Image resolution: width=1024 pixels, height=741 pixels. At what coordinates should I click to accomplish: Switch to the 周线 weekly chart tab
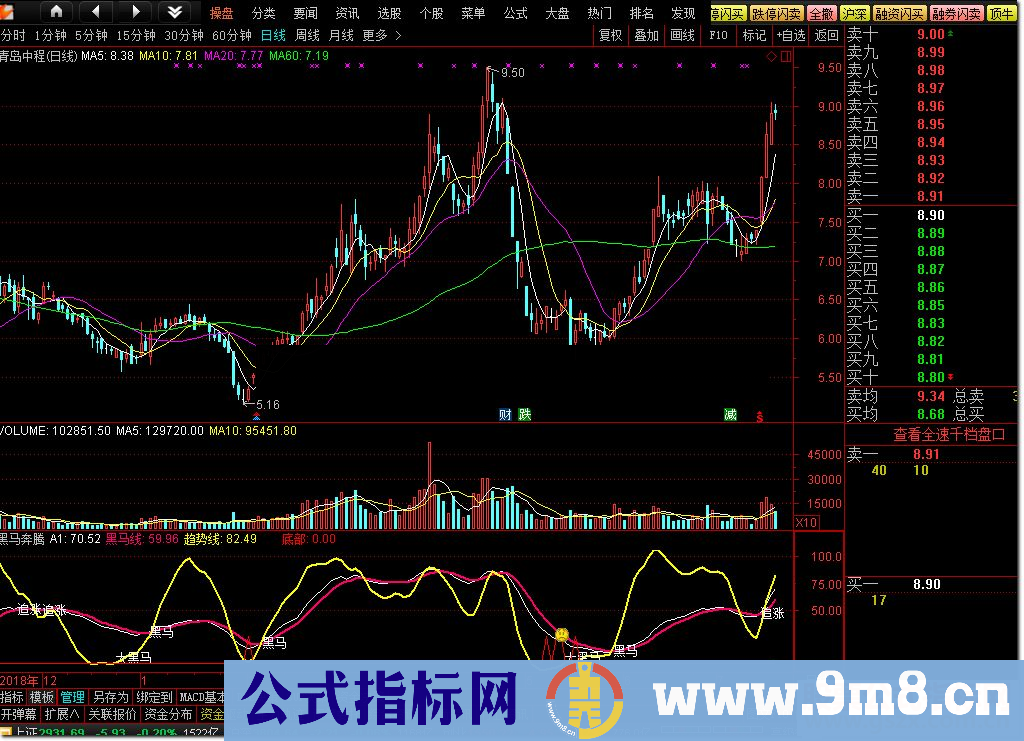pyautogui.click(x=307, y=33)
